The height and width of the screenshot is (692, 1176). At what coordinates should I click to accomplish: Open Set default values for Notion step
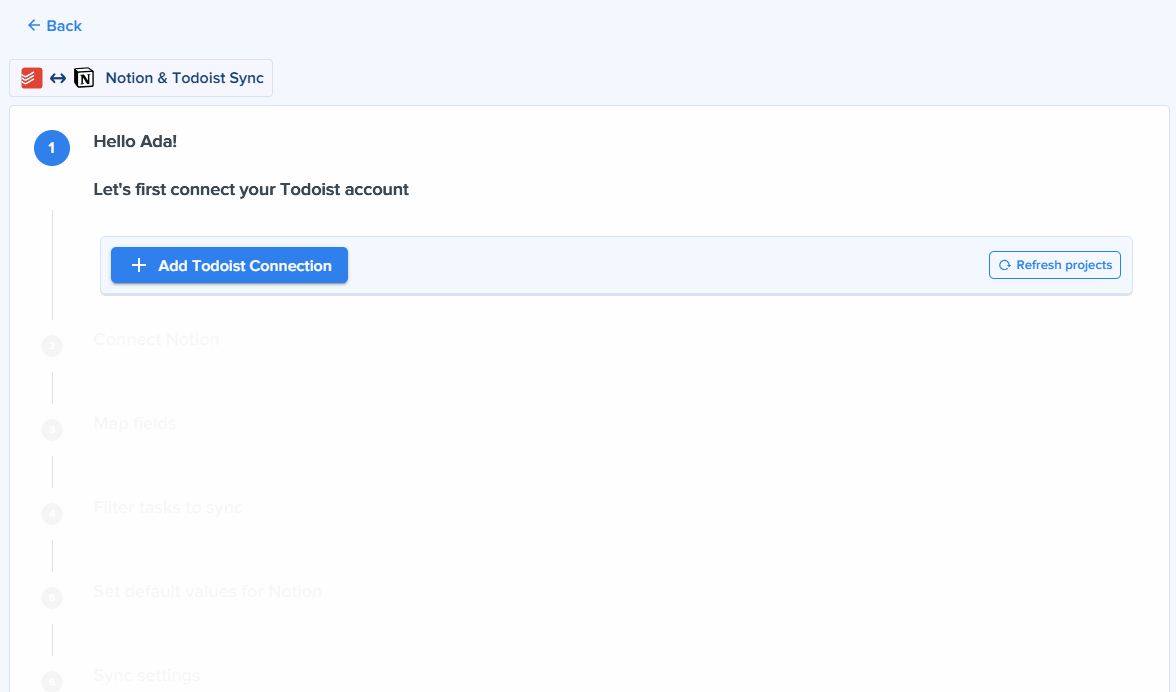coord(208,592)
